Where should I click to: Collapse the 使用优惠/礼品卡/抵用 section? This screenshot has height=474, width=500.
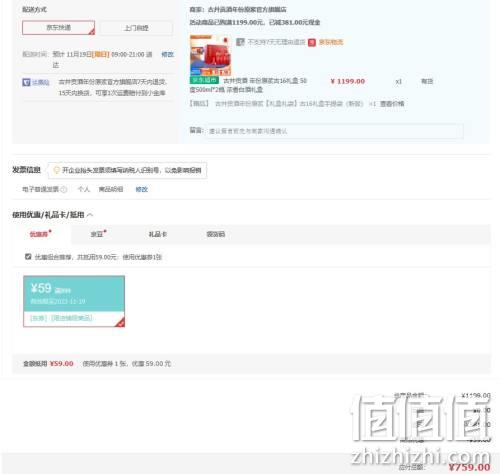point(90,215)
